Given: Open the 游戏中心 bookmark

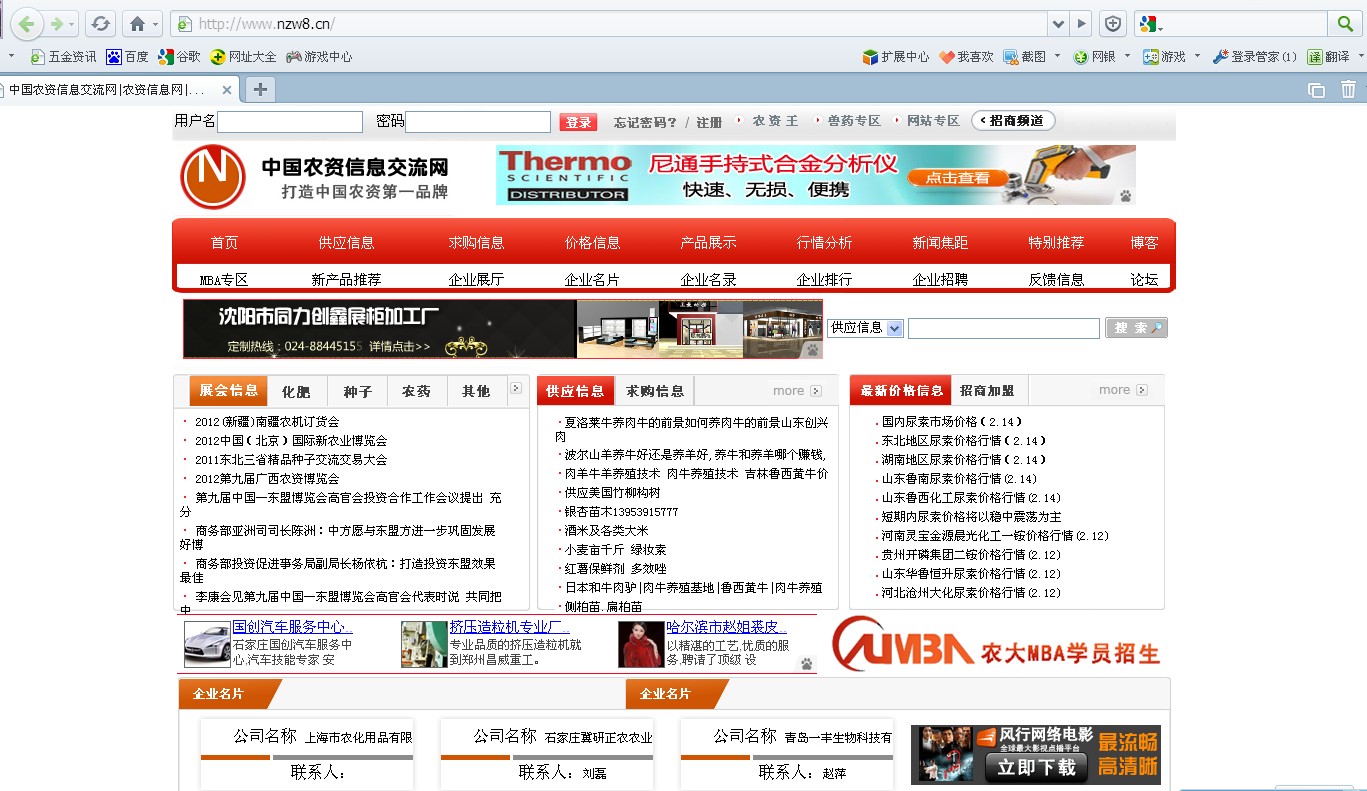Looking at the screenshot, I should (x=319, y=57).
